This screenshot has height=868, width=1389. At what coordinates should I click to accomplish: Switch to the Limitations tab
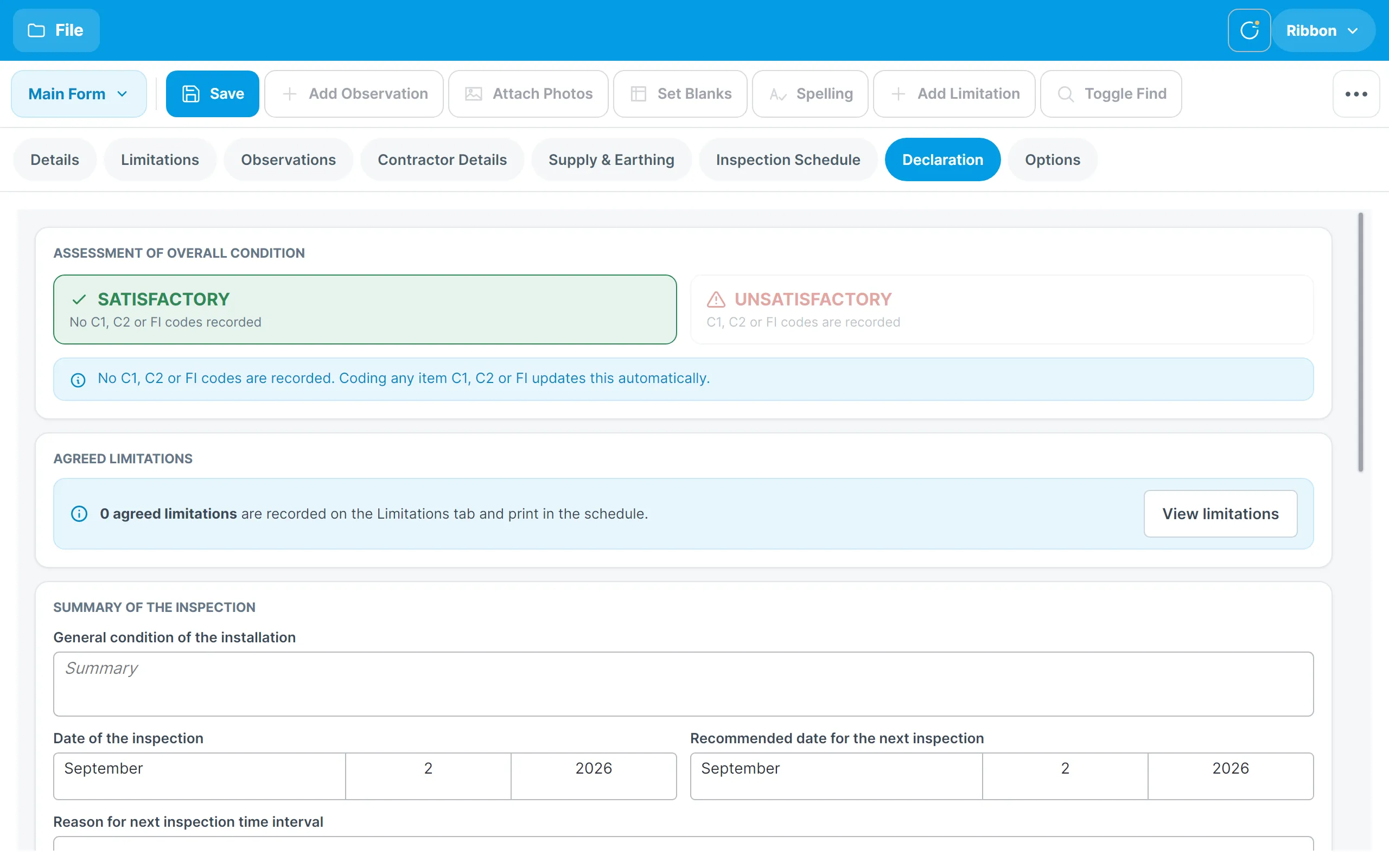click(x=160, y=159)
